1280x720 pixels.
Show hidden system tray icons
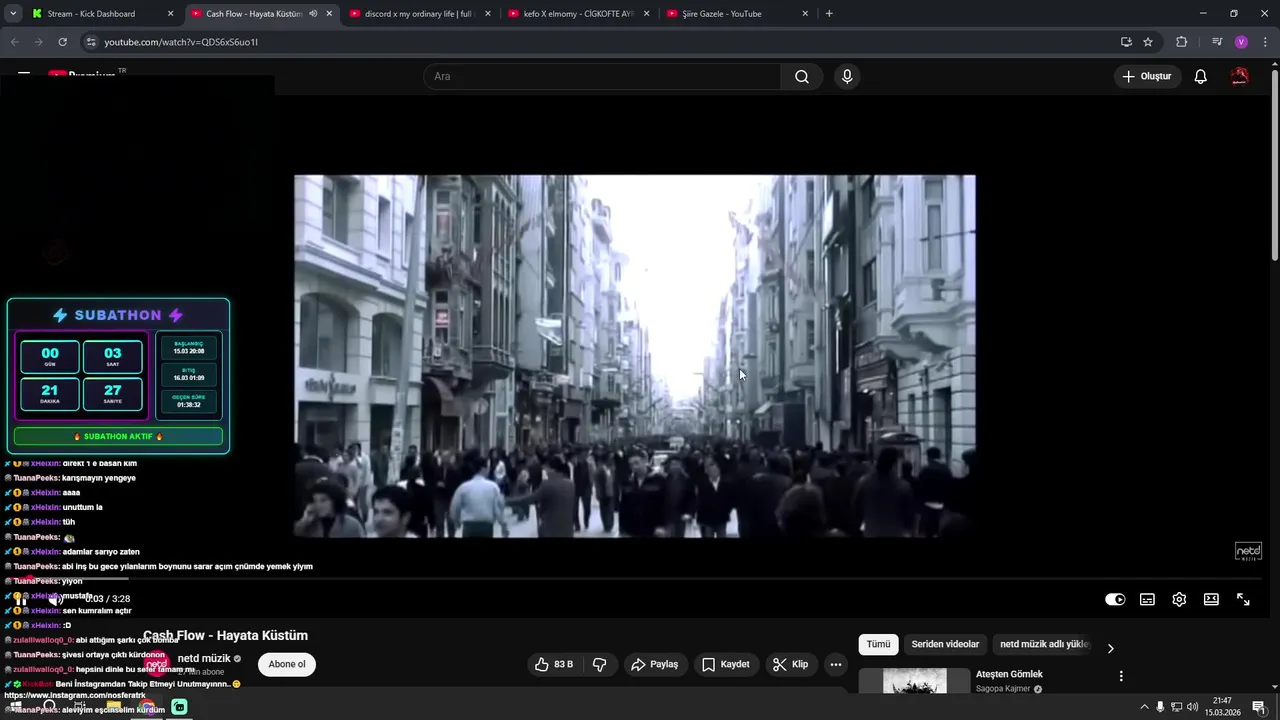point(1144,707)
